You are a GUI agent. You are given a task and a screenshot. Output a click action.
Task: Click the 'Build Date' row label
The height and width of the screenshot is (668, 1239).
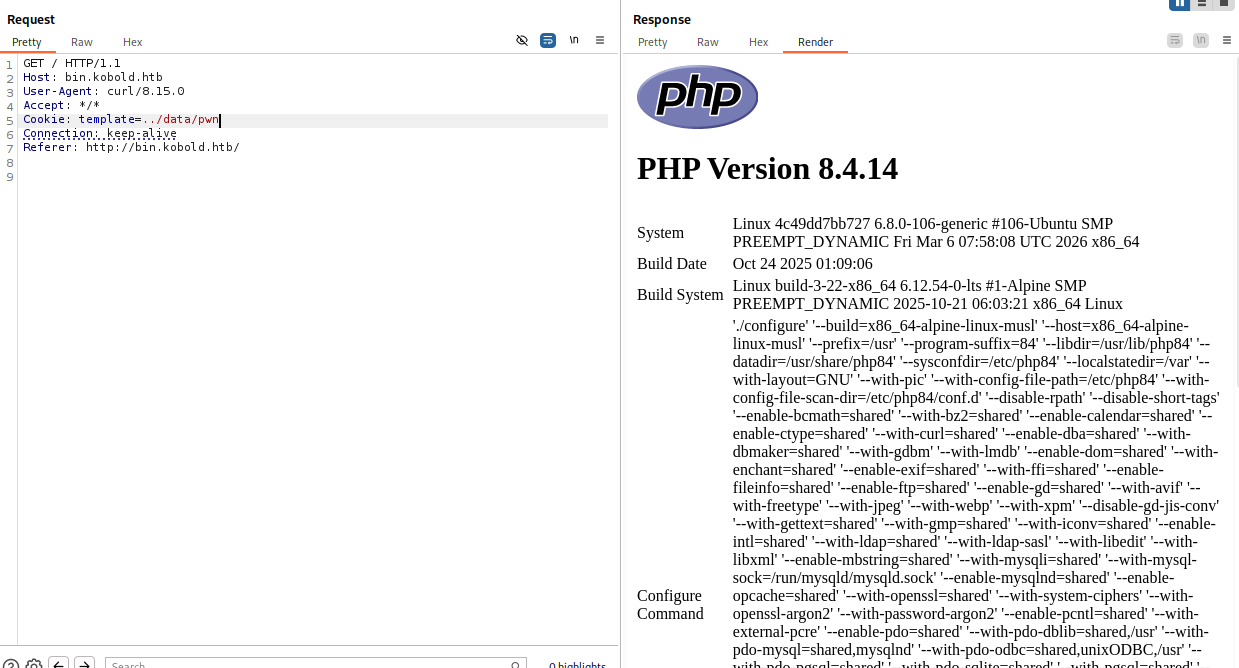[x=671, y=264]
